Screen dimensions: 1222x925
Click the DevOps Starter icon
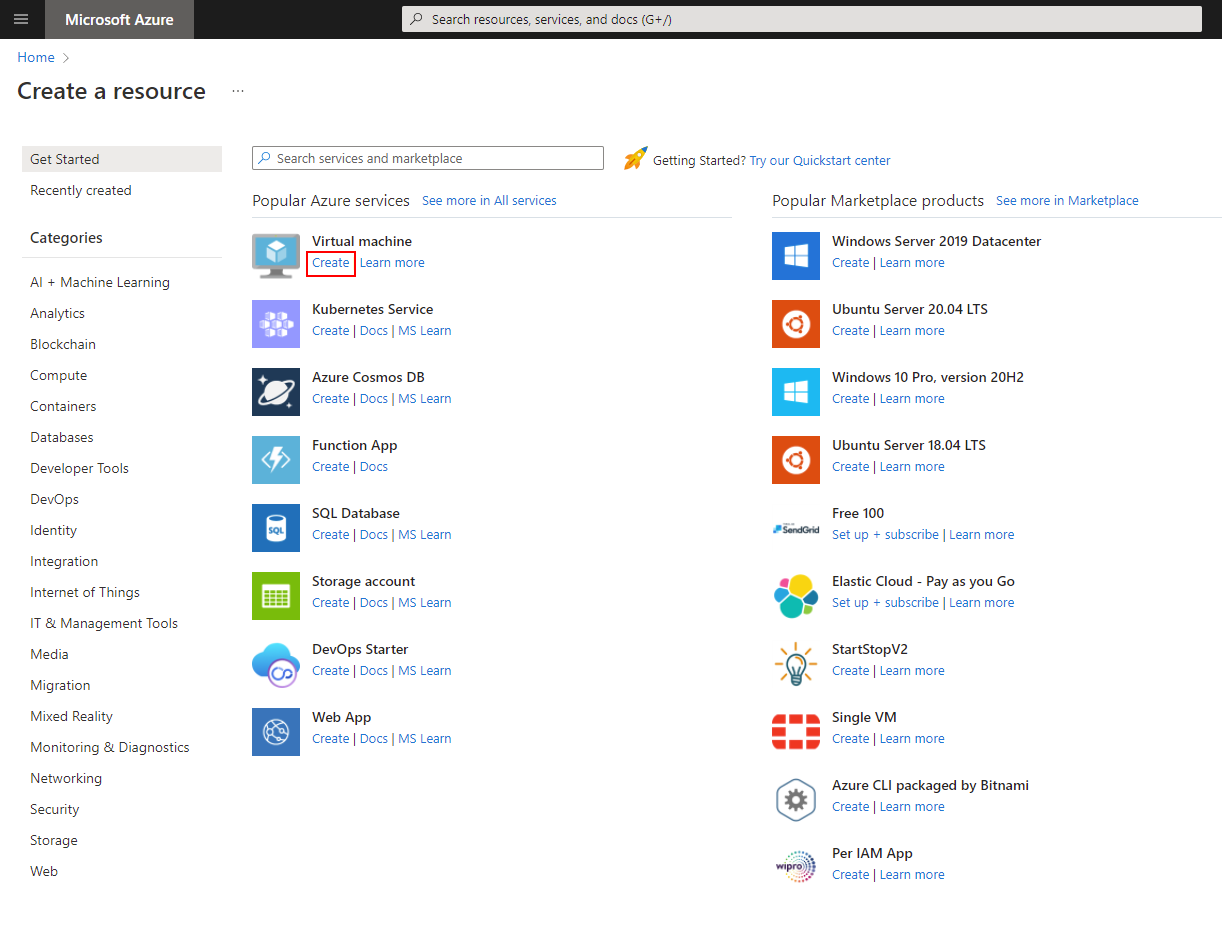coord(276,664)
